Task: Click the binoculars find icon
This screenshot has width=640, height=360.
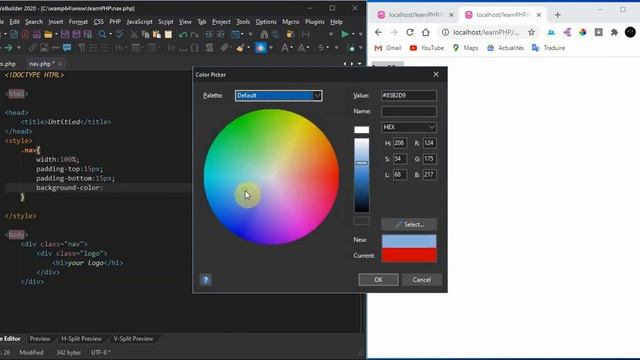Action: pos(264,34)
